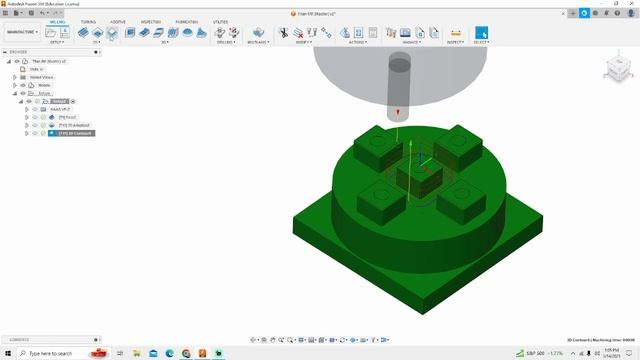Screen dimensions: 640x360
Task: Expand the 2D Adaptive2 operation node
Action: tap(27, 125)
